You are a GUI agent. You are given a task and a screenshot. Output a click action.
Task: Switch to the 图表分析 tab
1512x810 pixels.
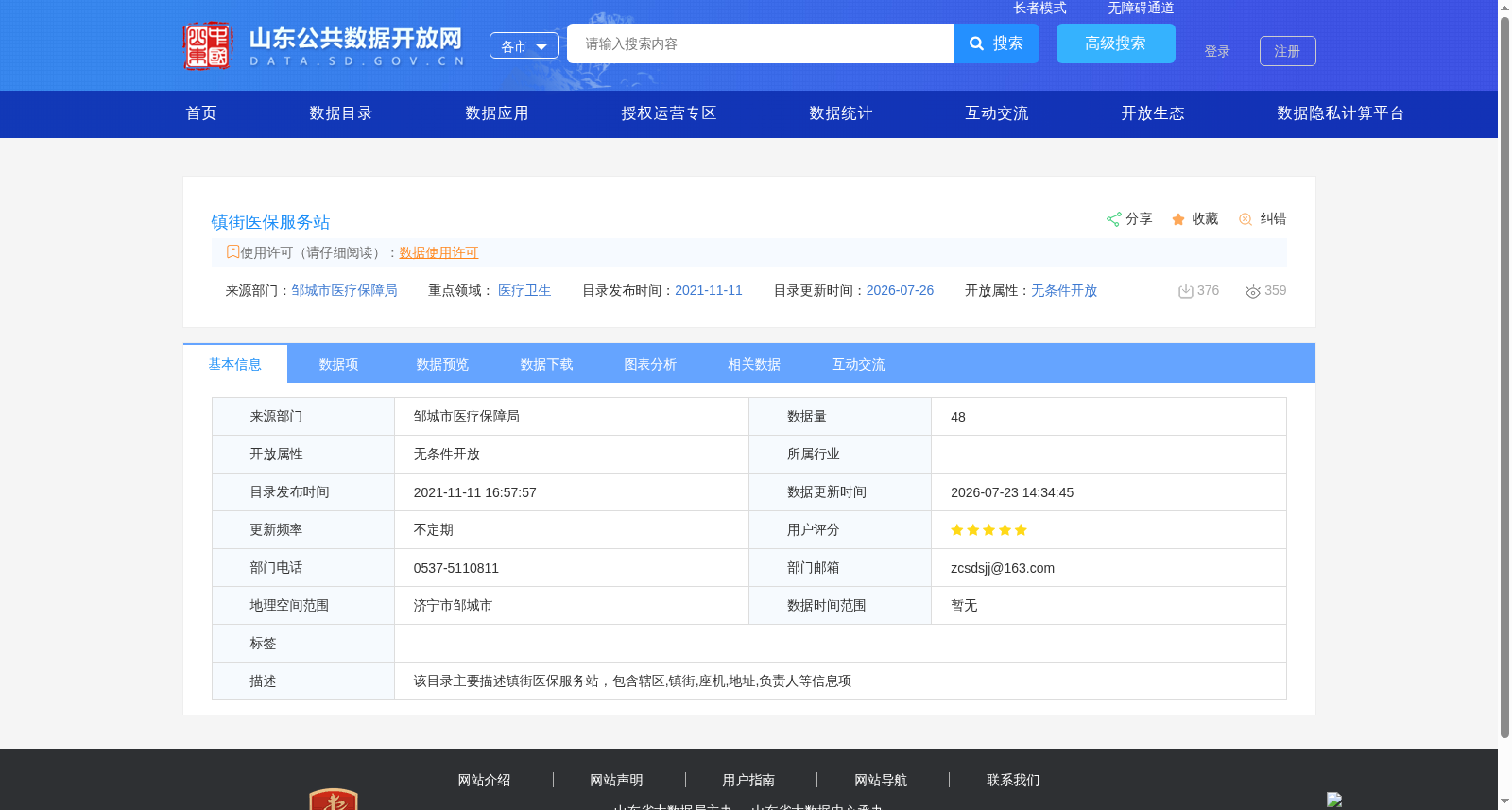[651, 364]
